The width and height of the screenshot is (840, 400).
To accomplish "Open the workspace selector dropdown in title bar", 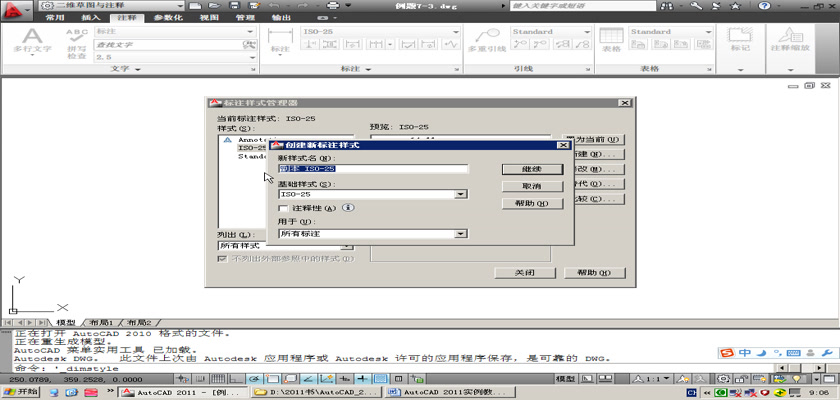I will [x=179, y=5].
